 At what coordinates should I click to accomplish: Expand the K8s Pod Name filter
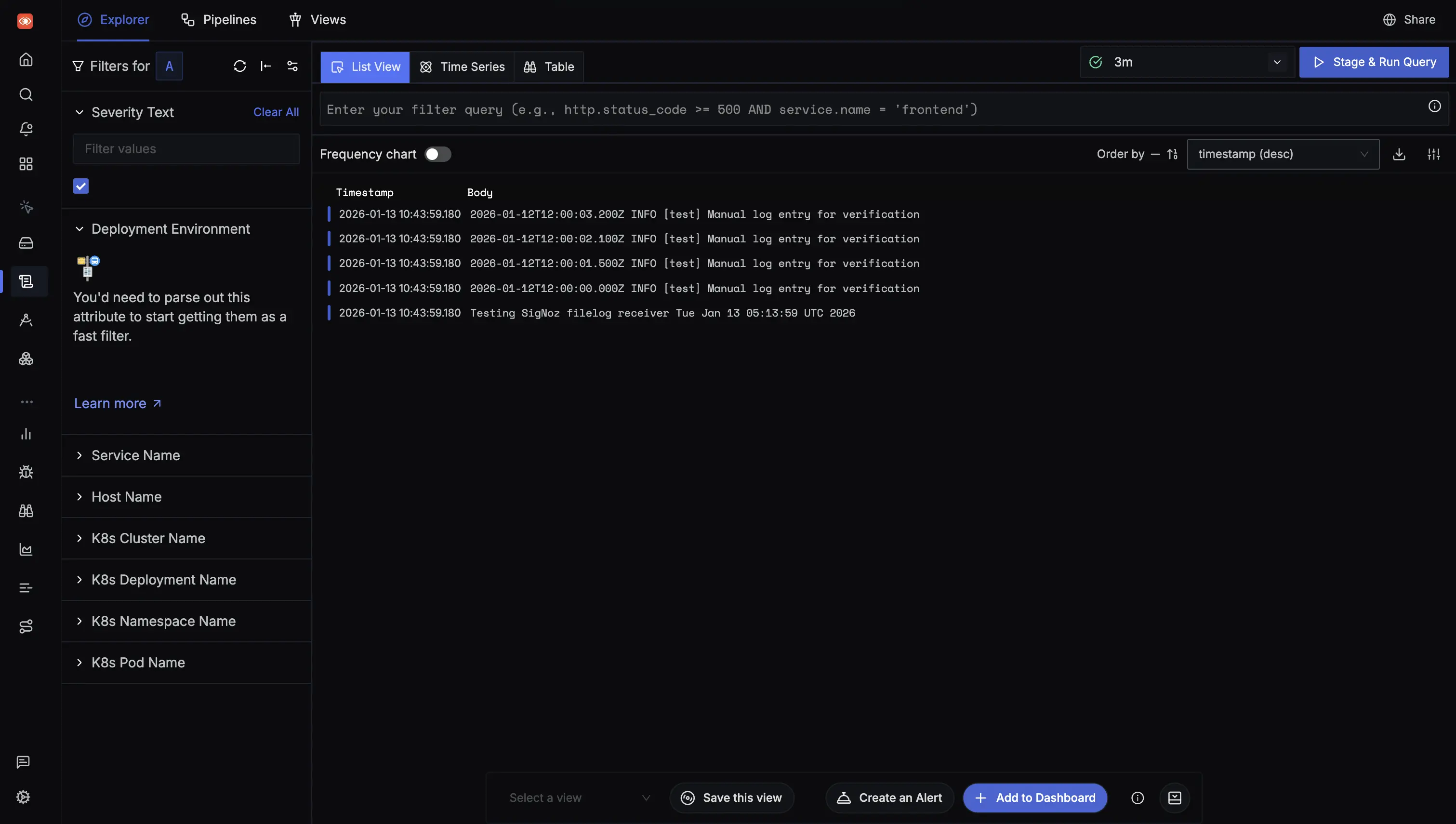(138, 663)
